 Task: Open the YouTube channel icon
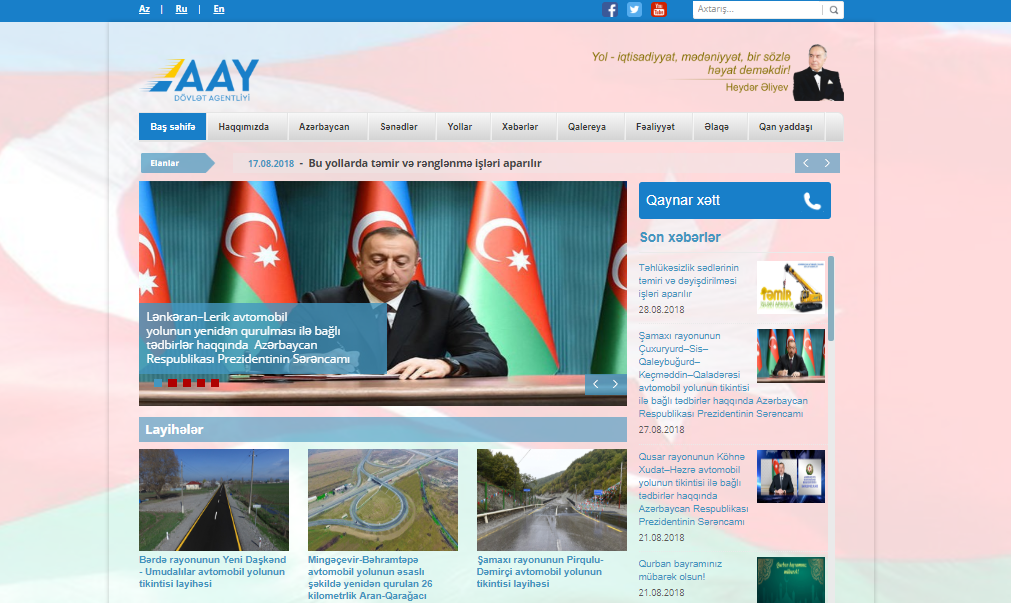658,10
